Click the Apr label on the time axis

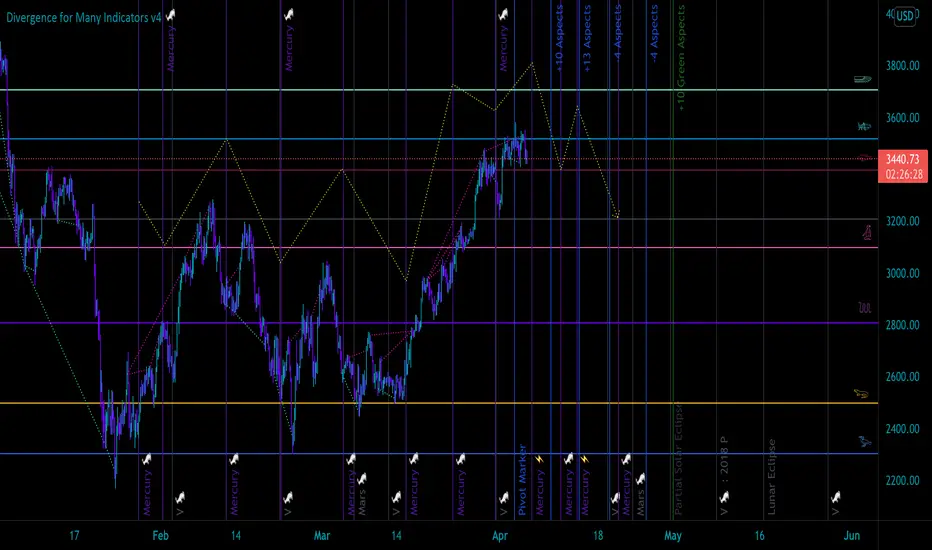[500, 535]
